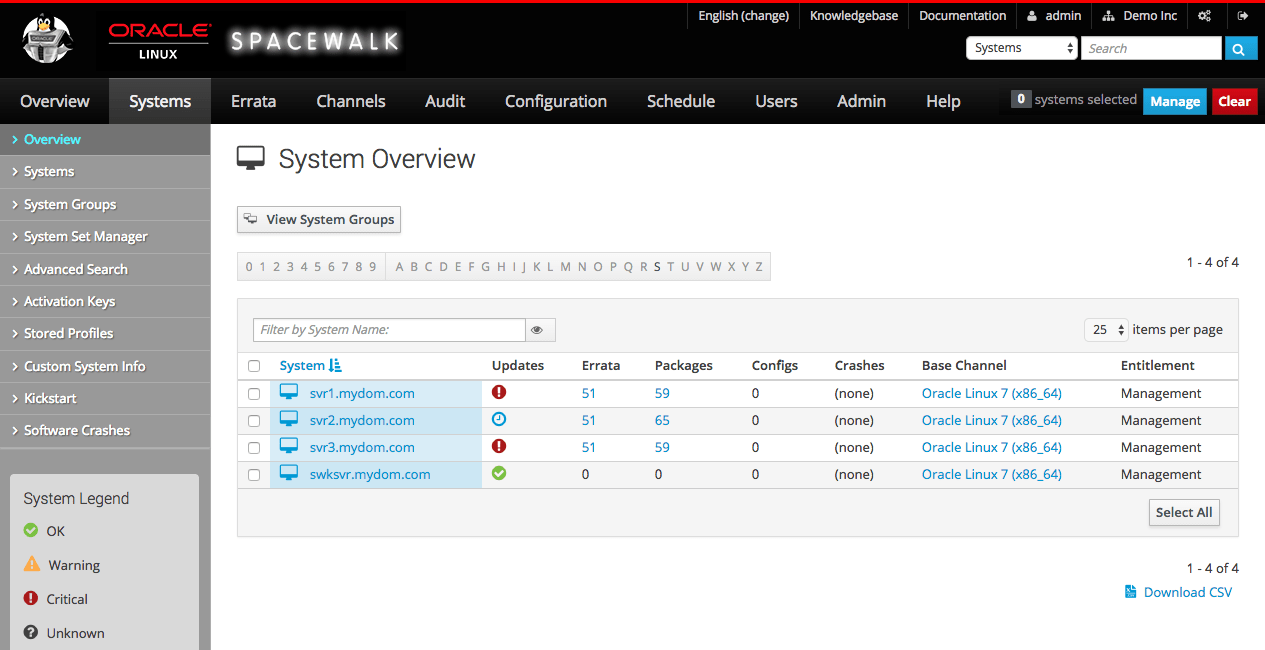
Task: Open Custom System Info sidebar item
Action: click(x=105, y=366)
